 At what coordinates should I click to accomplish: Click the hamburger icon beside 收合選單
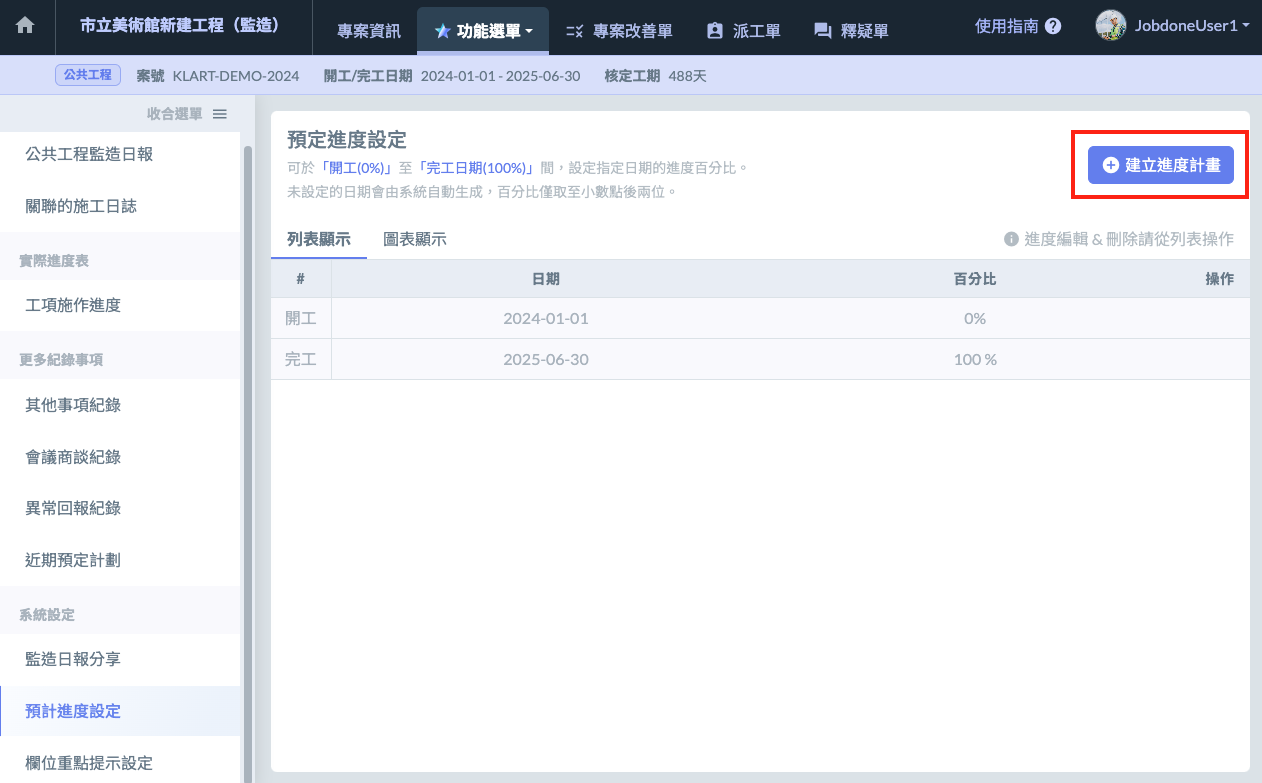[220, 114]
